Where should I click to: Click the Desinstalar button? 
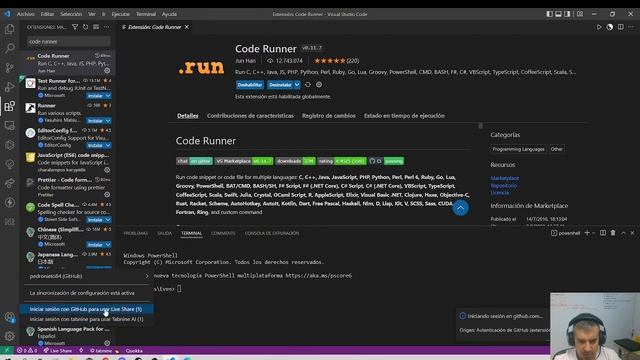pos(280,84)
